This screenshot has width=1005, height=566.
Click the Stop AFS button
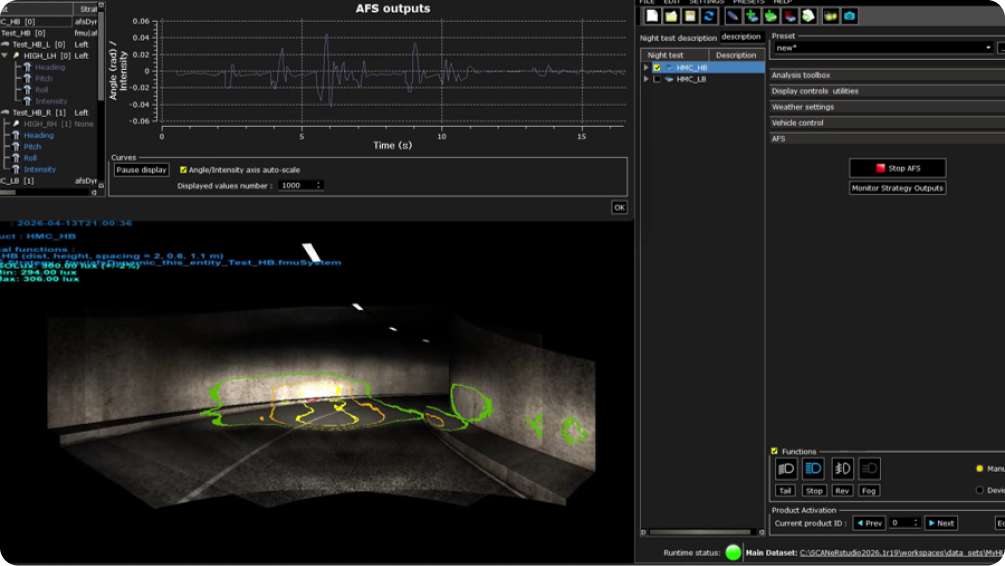click(897, 169)
